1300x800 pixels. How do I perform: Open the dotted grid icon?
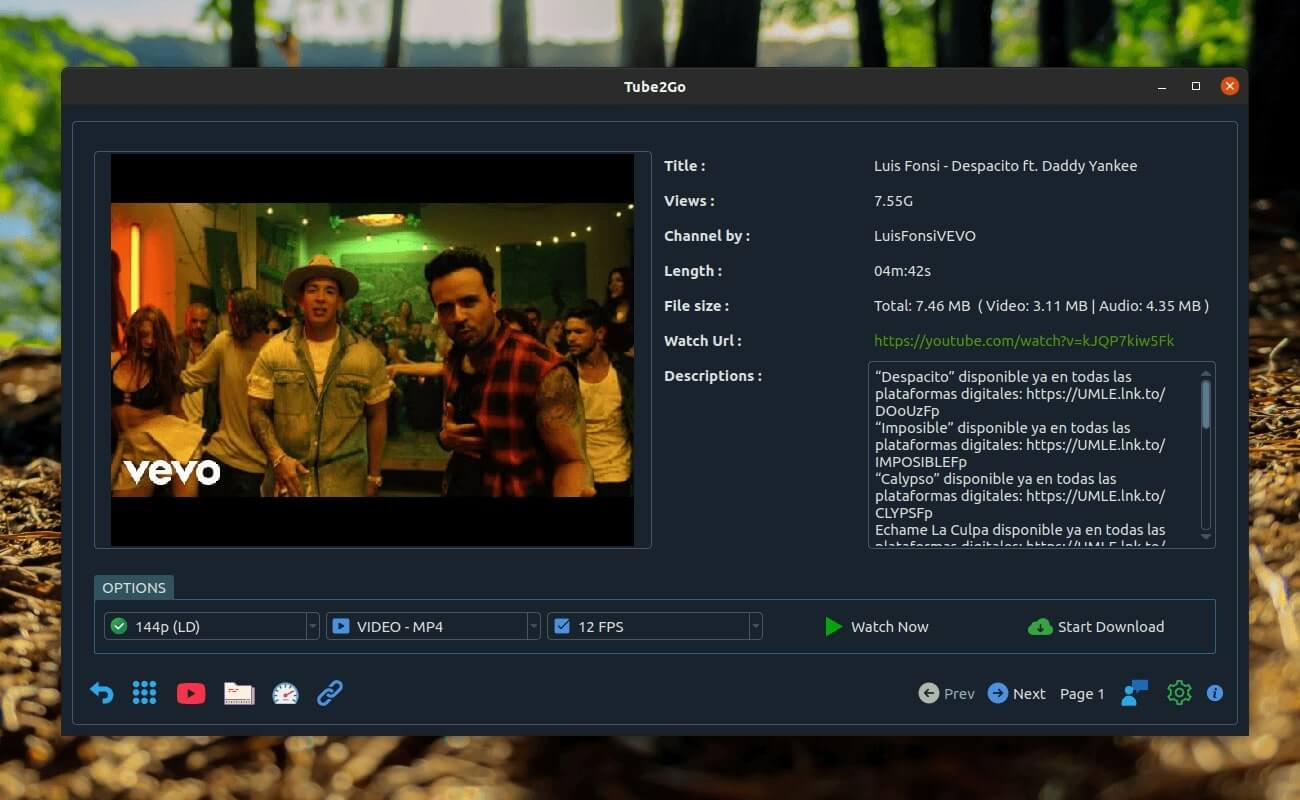tap(145, 693)
